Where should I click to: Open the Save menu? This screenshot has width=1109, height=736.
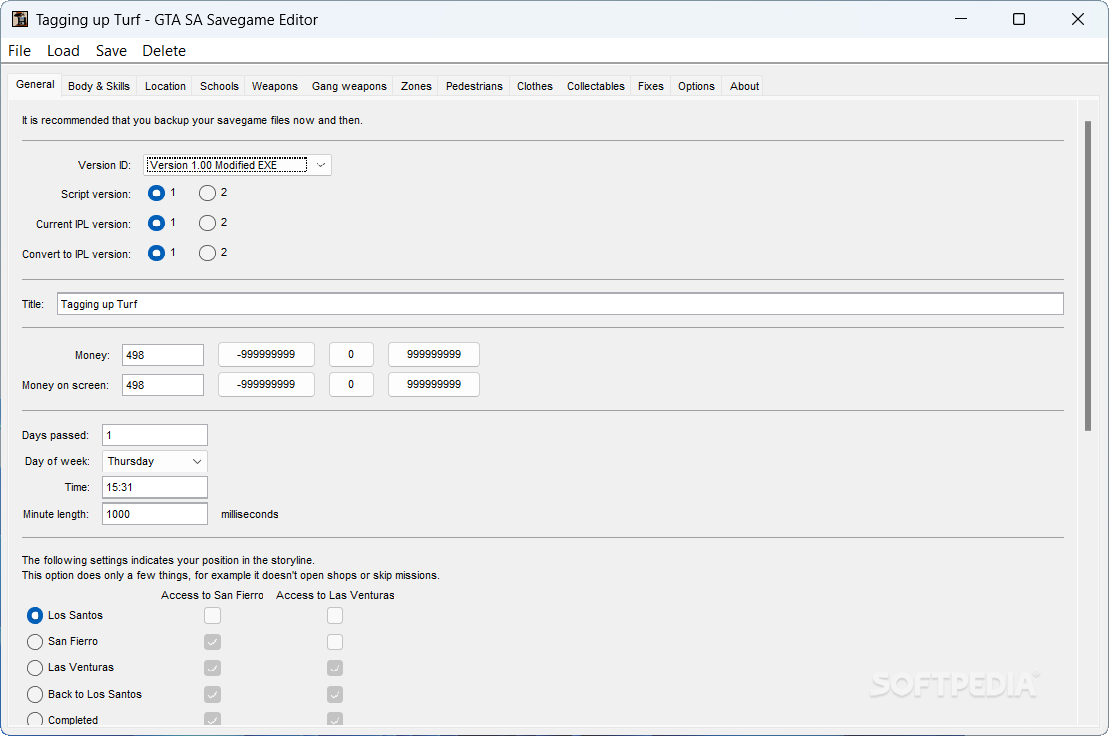pos(111,51)
